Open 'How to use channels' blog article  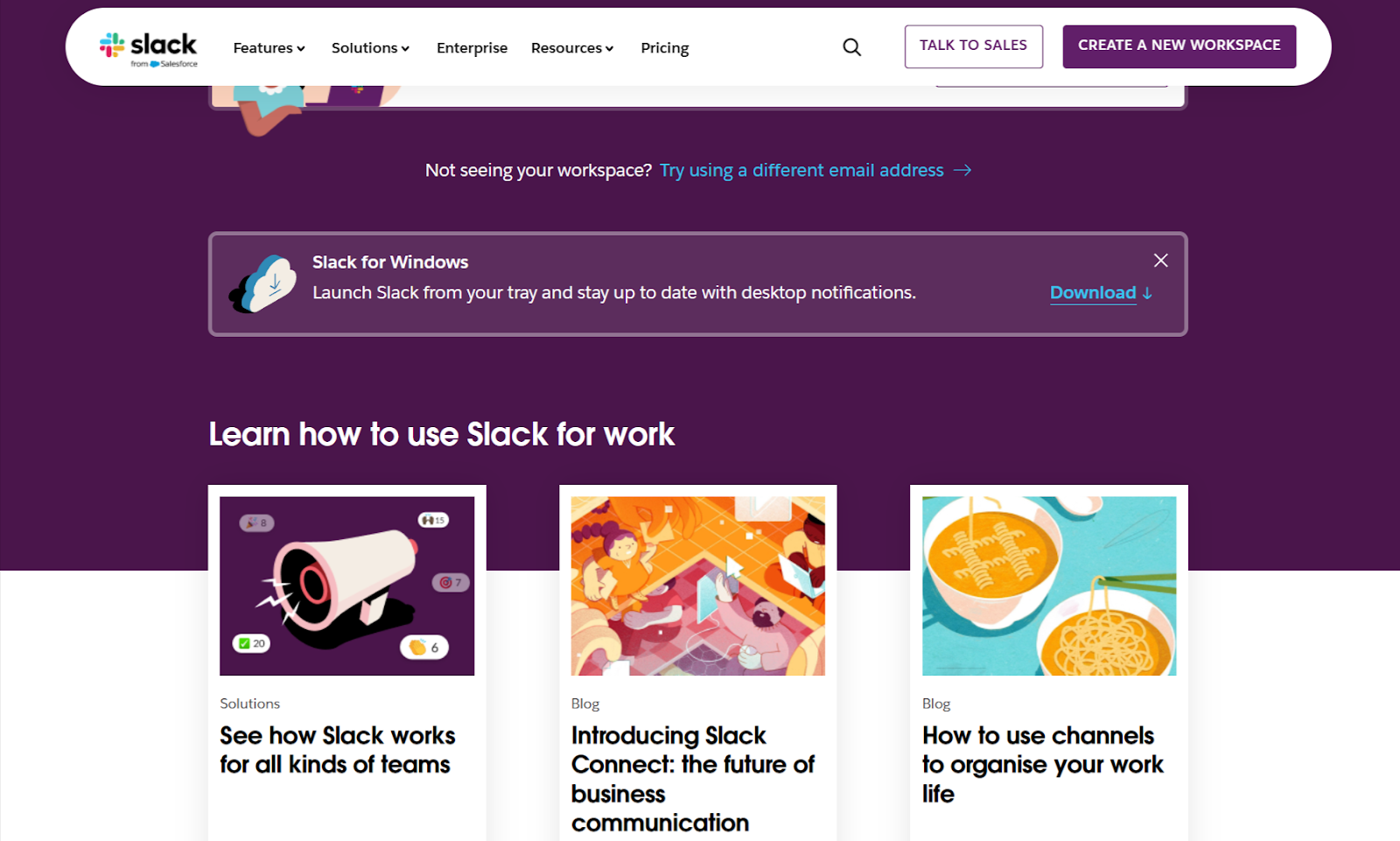[x=1043, y=764]
